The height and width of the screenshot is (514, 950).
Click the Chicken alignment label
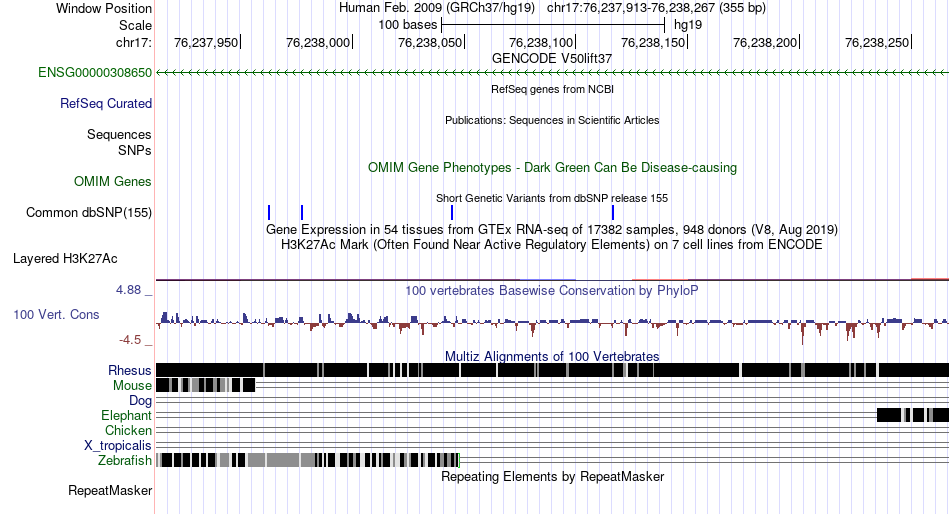pos(128,430)
